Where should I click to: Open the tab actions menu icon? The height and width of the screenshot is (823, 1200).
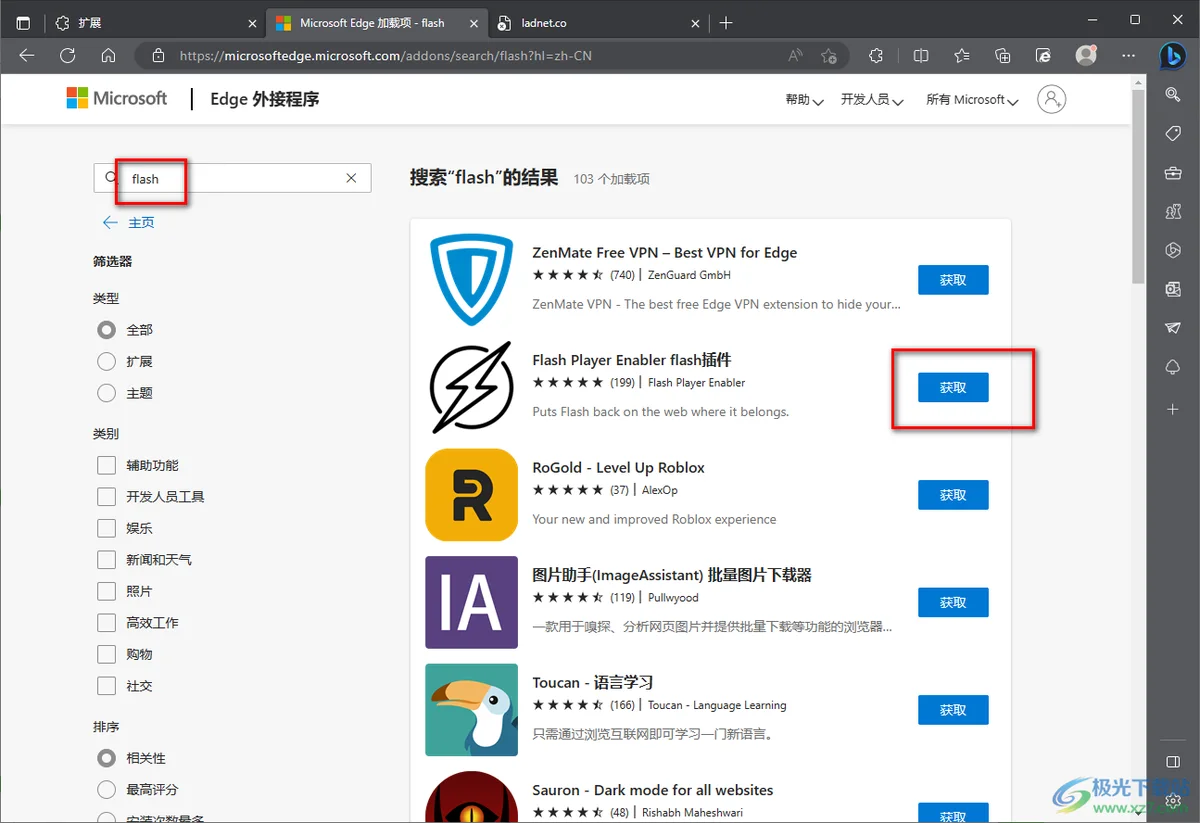[x=23, y=22]
